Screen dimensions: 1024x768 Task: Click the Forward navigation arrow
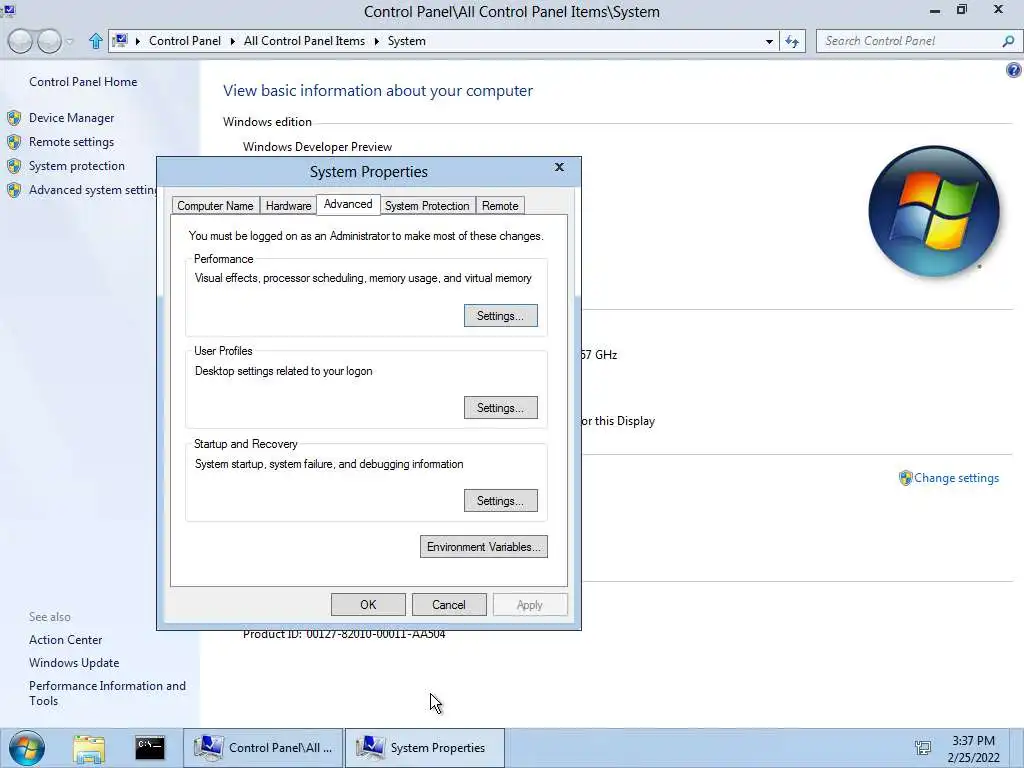[x=49, y=41]
